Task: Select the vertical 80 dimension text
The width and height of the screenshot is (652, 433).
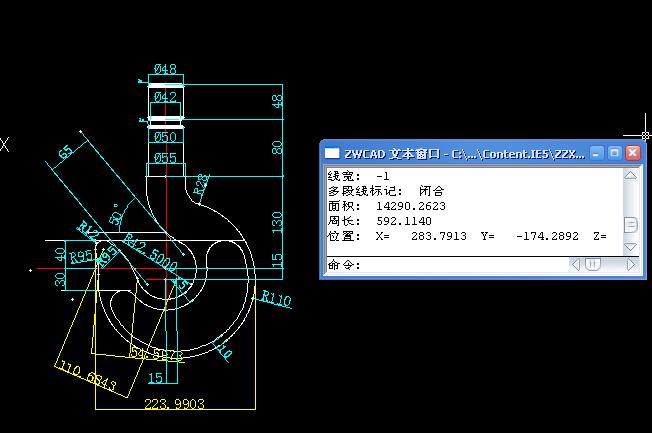Action: click(277, 147)
